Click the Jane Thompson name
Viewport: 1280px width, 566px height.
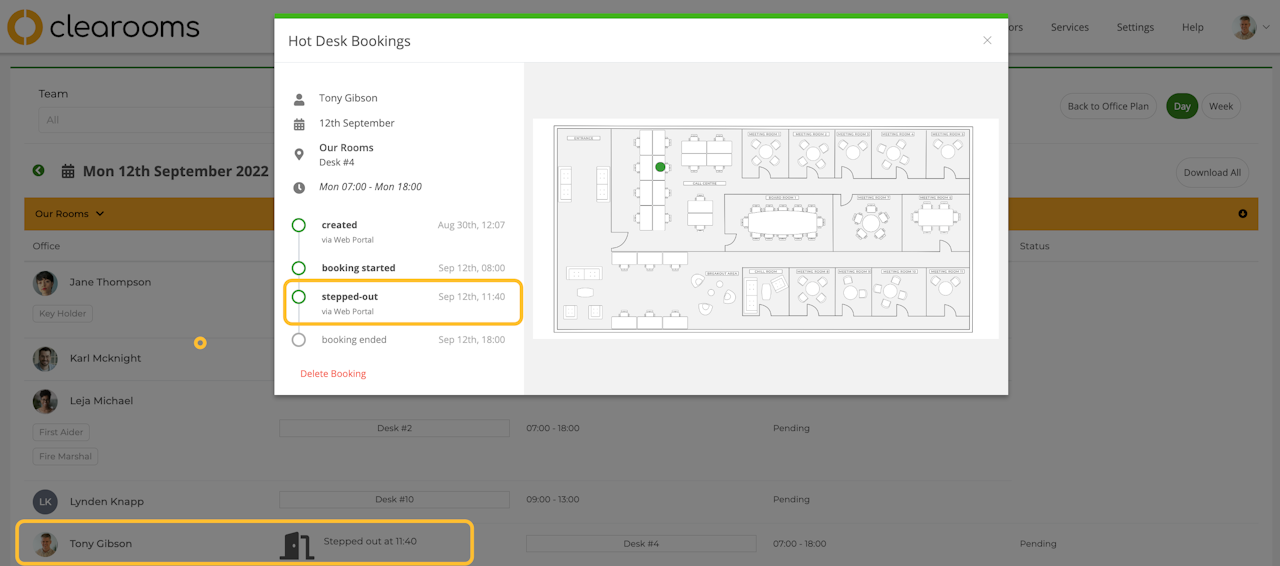point(110,282)
